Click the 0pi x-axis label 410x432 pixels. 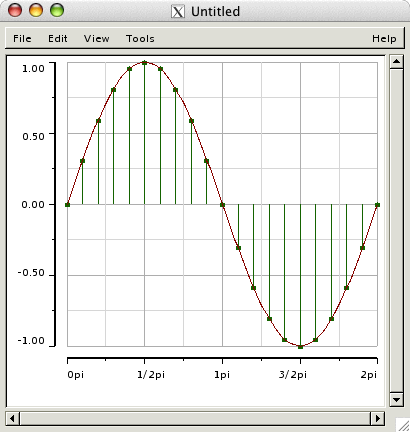tap(76, 375)
